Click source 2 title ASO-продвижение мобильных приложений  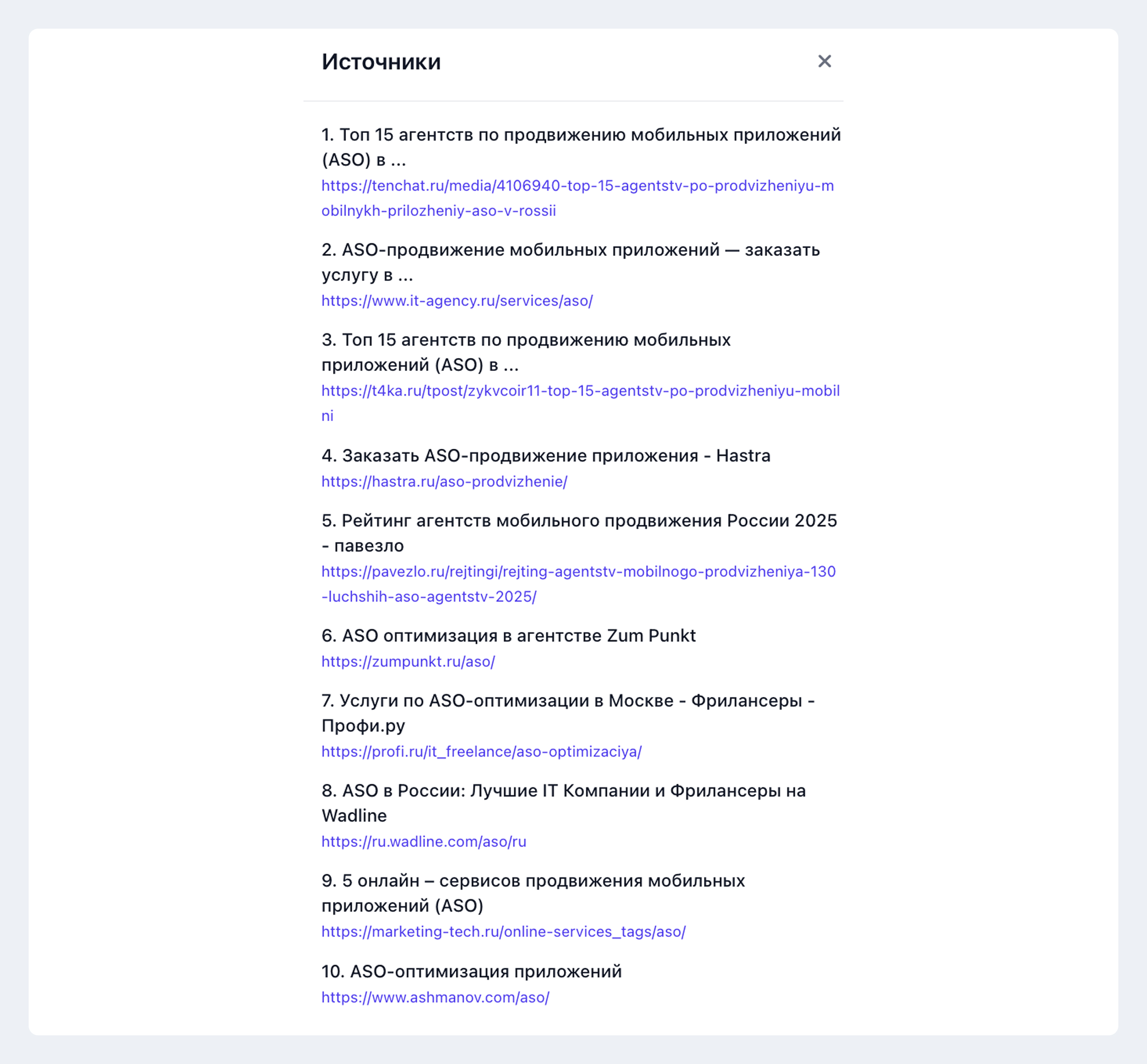(571, 262)
